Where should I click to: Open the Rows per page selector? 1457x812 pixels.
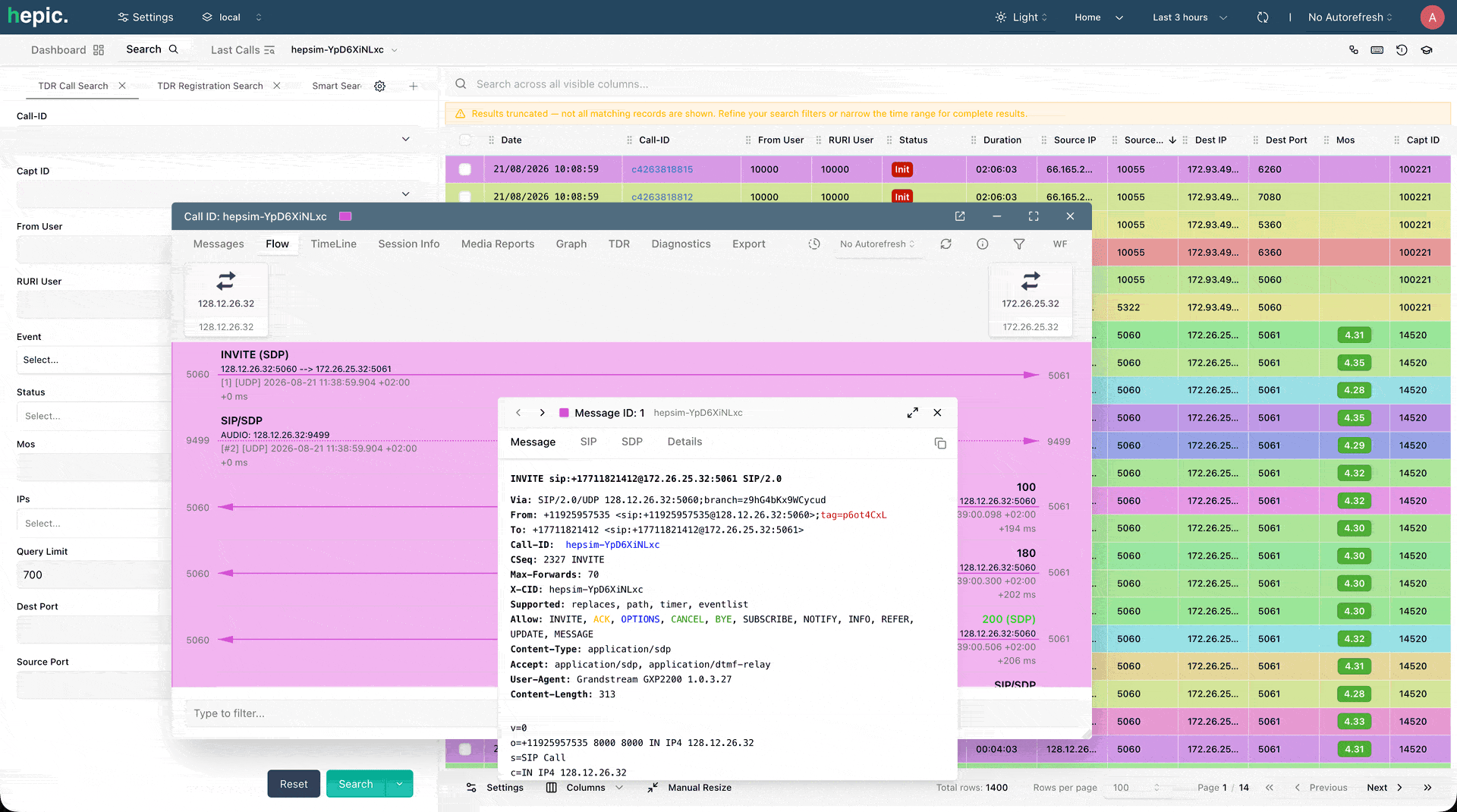pos(1136,788)
